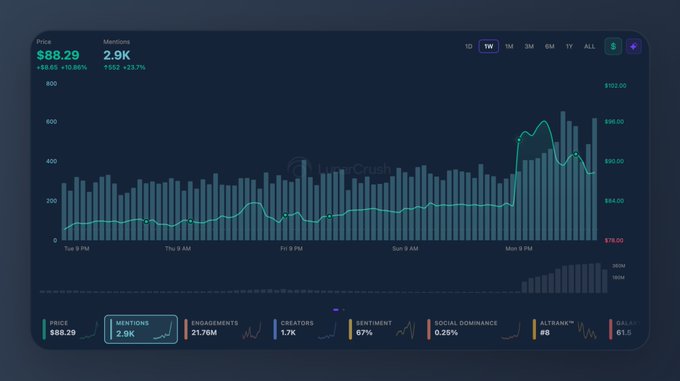This screenshot has width=680, height=381.
Task: Switch chart to 1Y range
Action: 569,46
